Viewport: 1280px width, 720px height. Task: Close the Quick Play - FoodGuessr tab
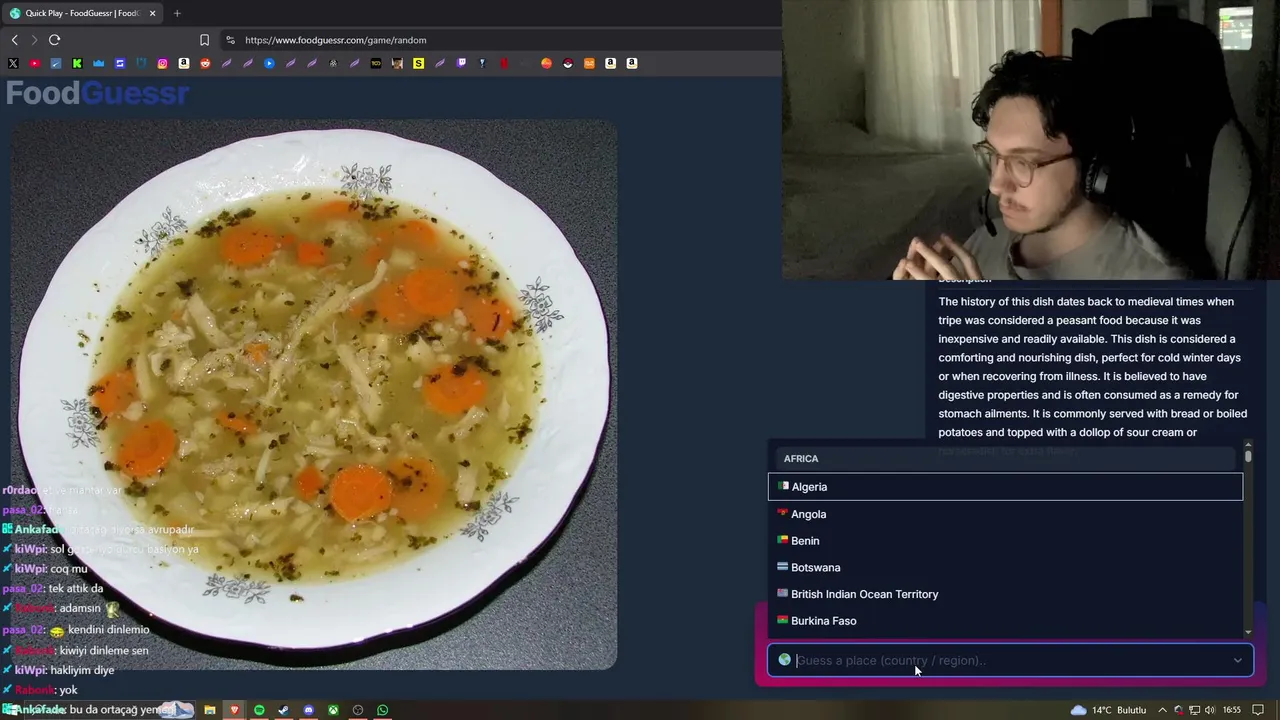coord(152,13)
